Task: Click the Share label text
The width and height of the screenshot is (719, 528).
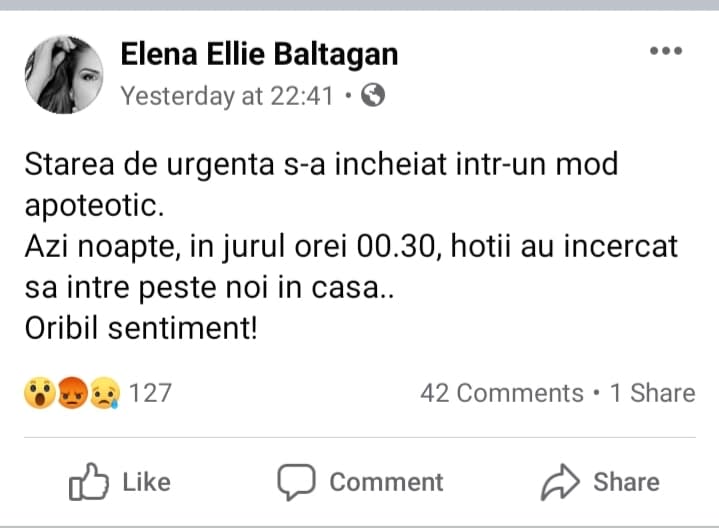Action: coord(626,482)
